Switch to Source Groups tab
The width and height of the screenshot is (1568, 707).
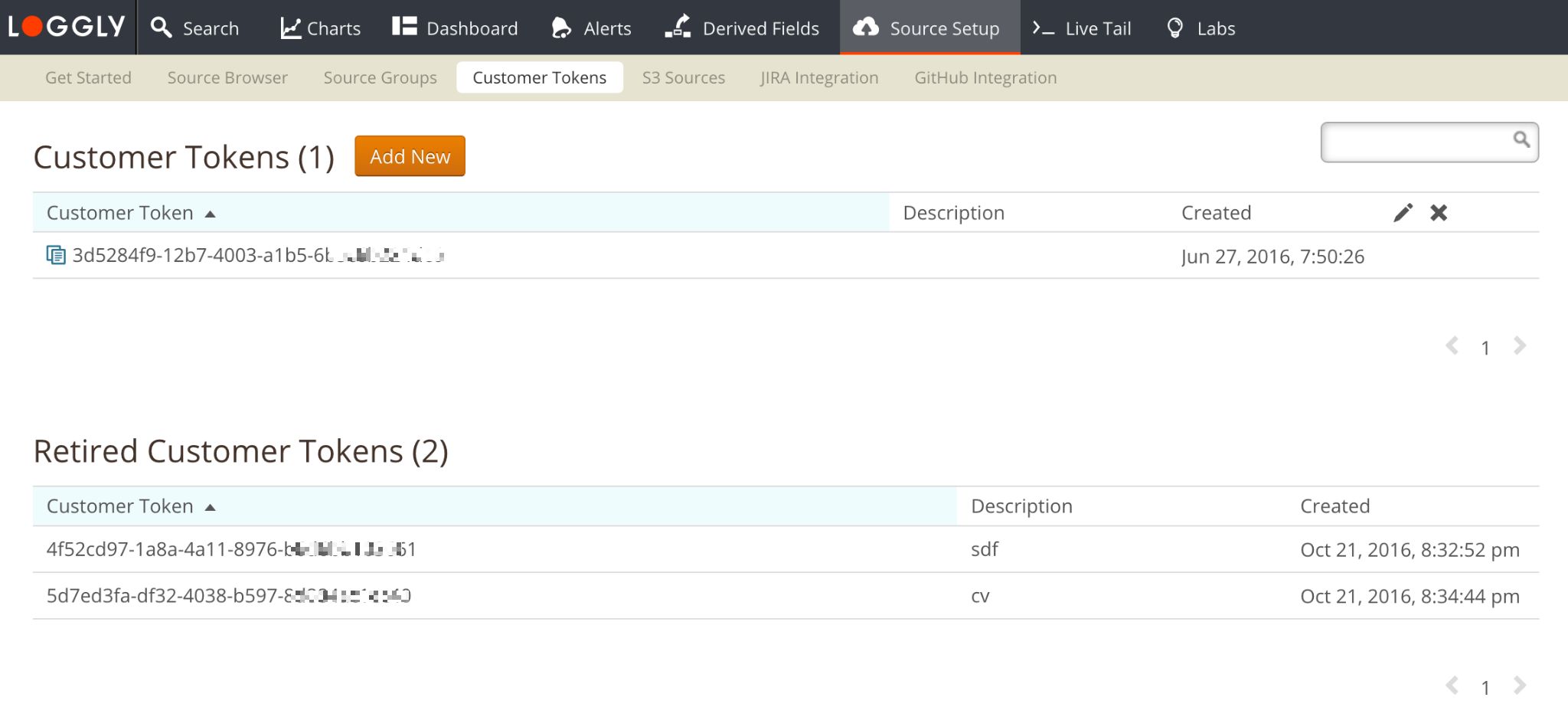(380, 77)
